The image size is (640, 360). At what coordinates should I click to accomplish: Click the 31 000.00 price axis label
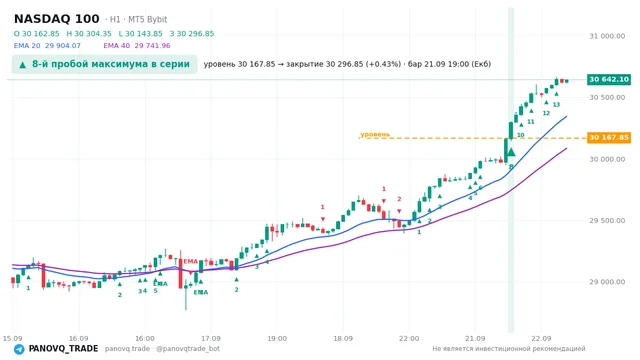(x=607, y=36)
